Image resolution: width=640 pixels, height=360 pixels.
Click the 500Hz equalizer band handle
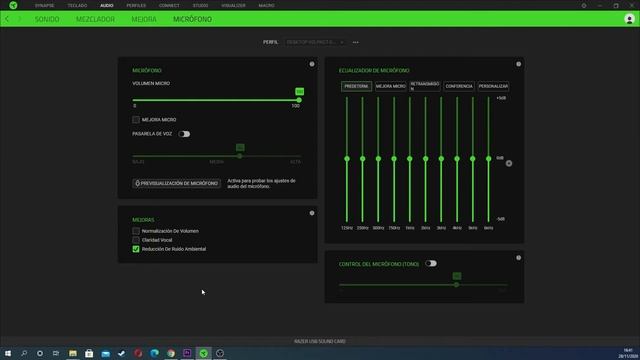pyautogui.click(x=378, y=159)
